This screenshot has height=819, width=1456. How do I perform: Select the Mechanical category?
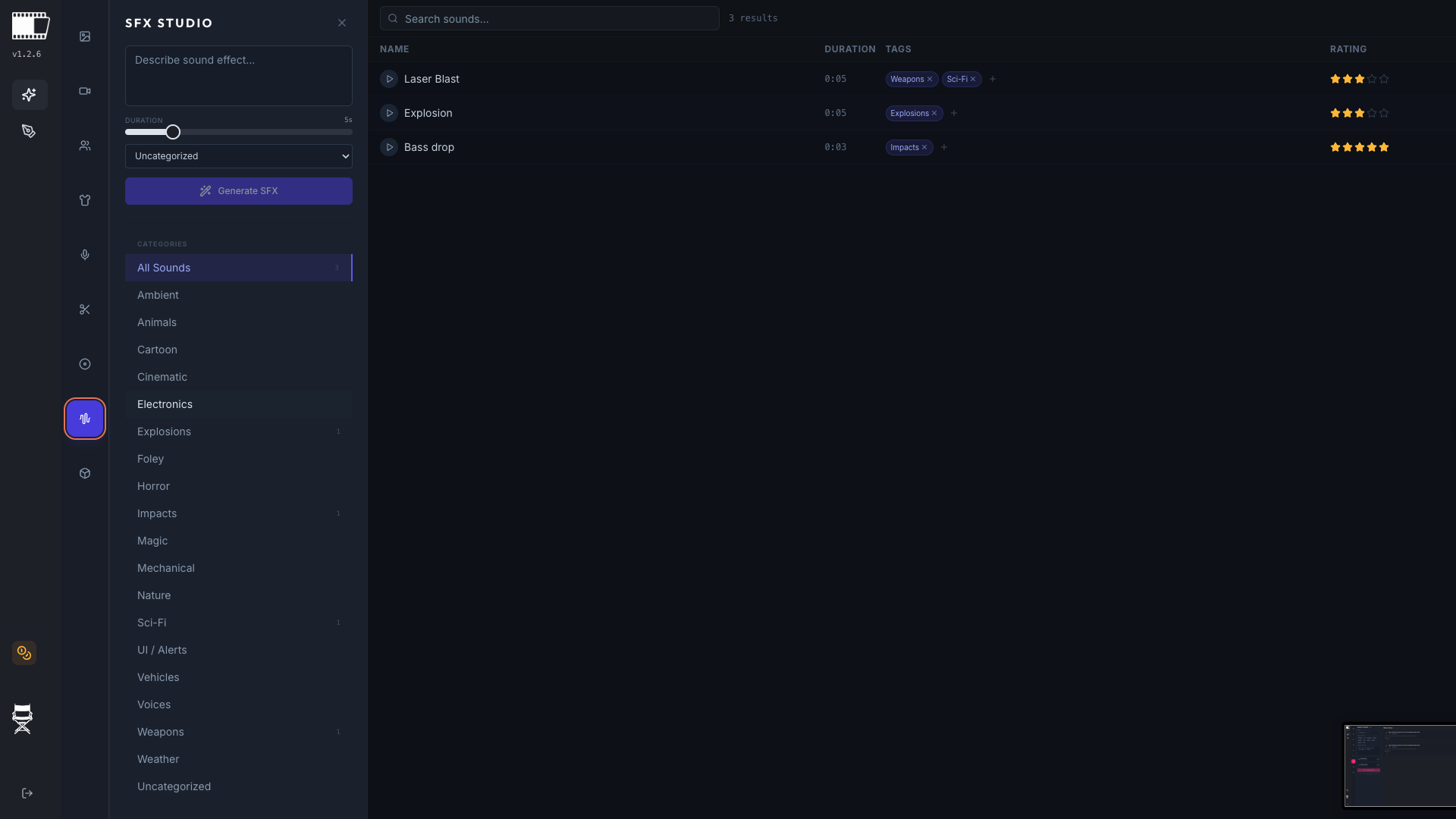pyautogui.click(x=239, y=568)
